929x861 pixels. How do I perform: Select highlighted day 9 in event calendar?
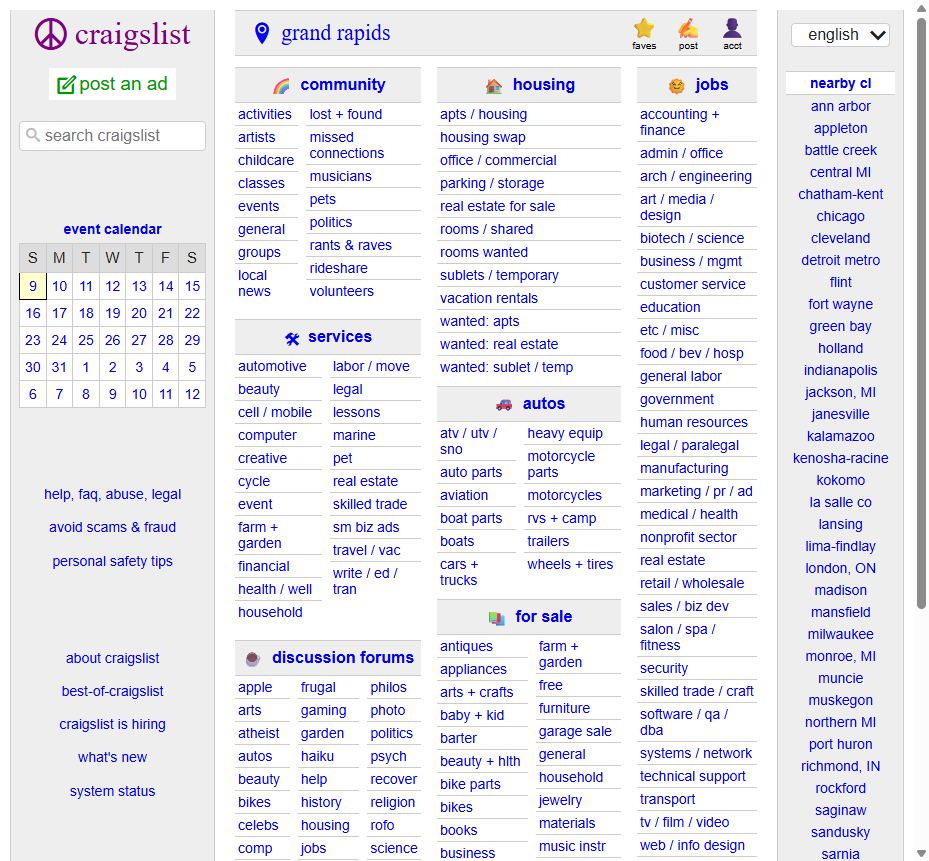coord(33,286)
